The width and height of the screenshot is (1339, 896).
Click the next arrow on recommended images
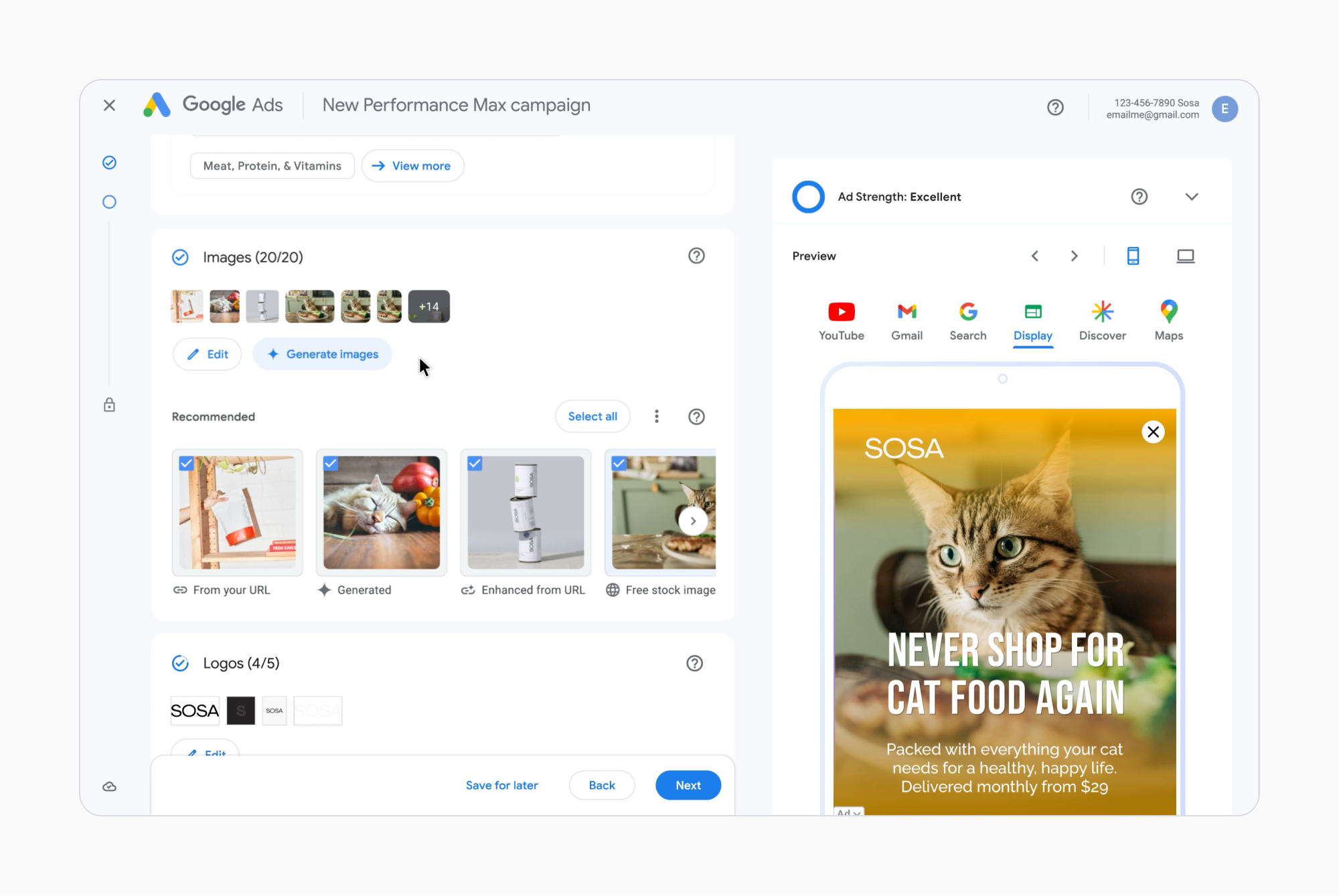[x=693, y=520]
